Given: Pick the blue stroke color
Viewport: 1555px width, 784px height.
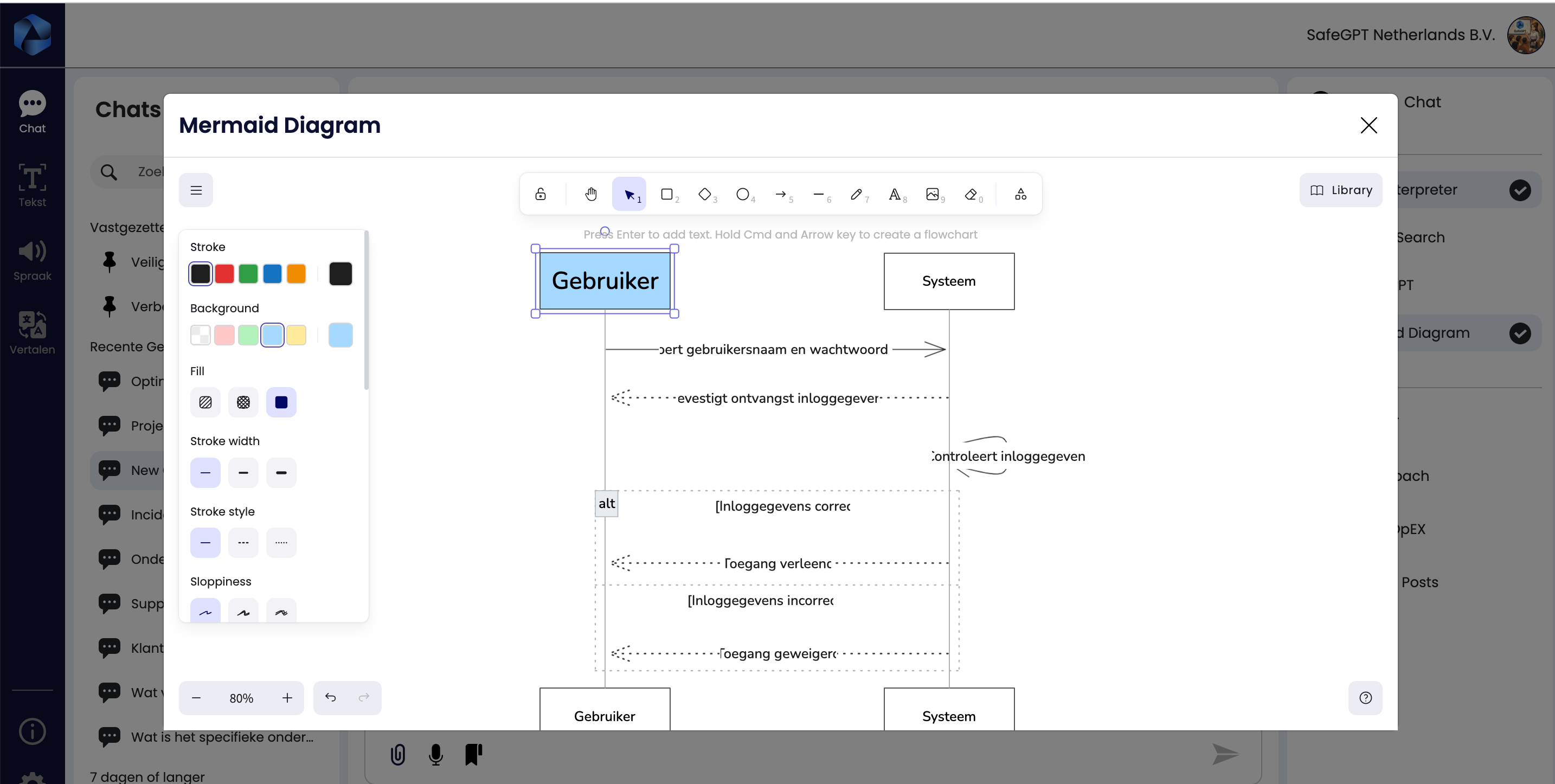Looking at the screenshot, I should (272, 273).
